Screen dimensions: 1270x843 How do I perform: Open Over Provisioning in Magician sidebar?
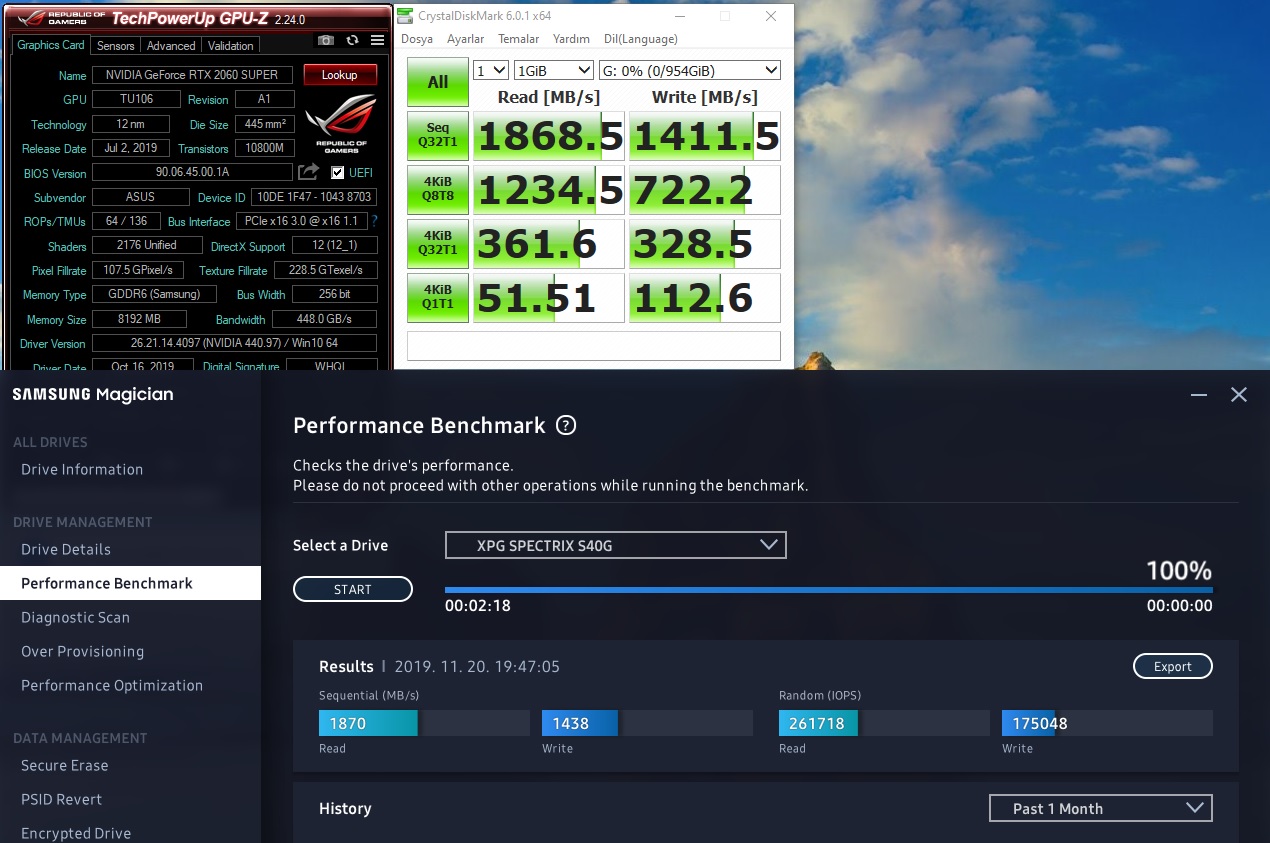pos(82,651)
